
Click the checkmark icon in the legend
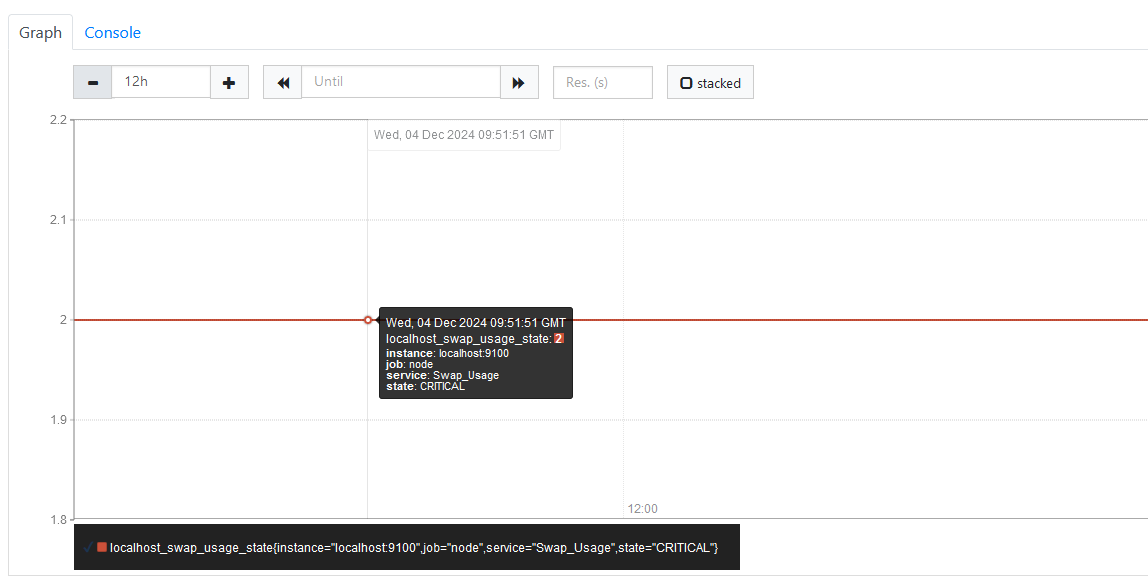tap(88, 547)
